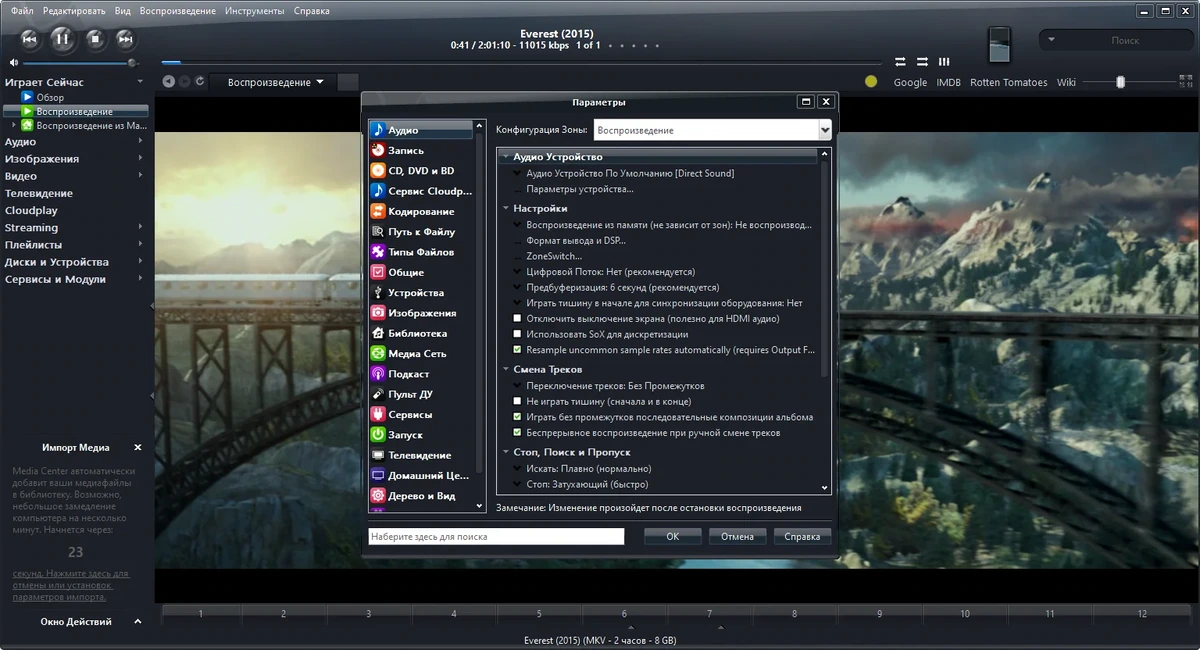This screenshot has width=1200, height=650.
Task: Open the Кодирование settings category
Action: click(421, 211)
